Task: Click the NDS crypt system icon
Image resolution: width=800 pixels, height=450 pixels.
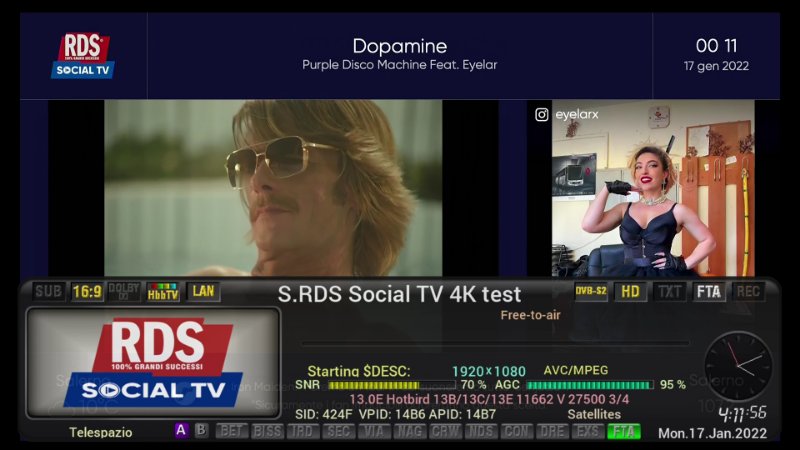Action: coord(481,432)
